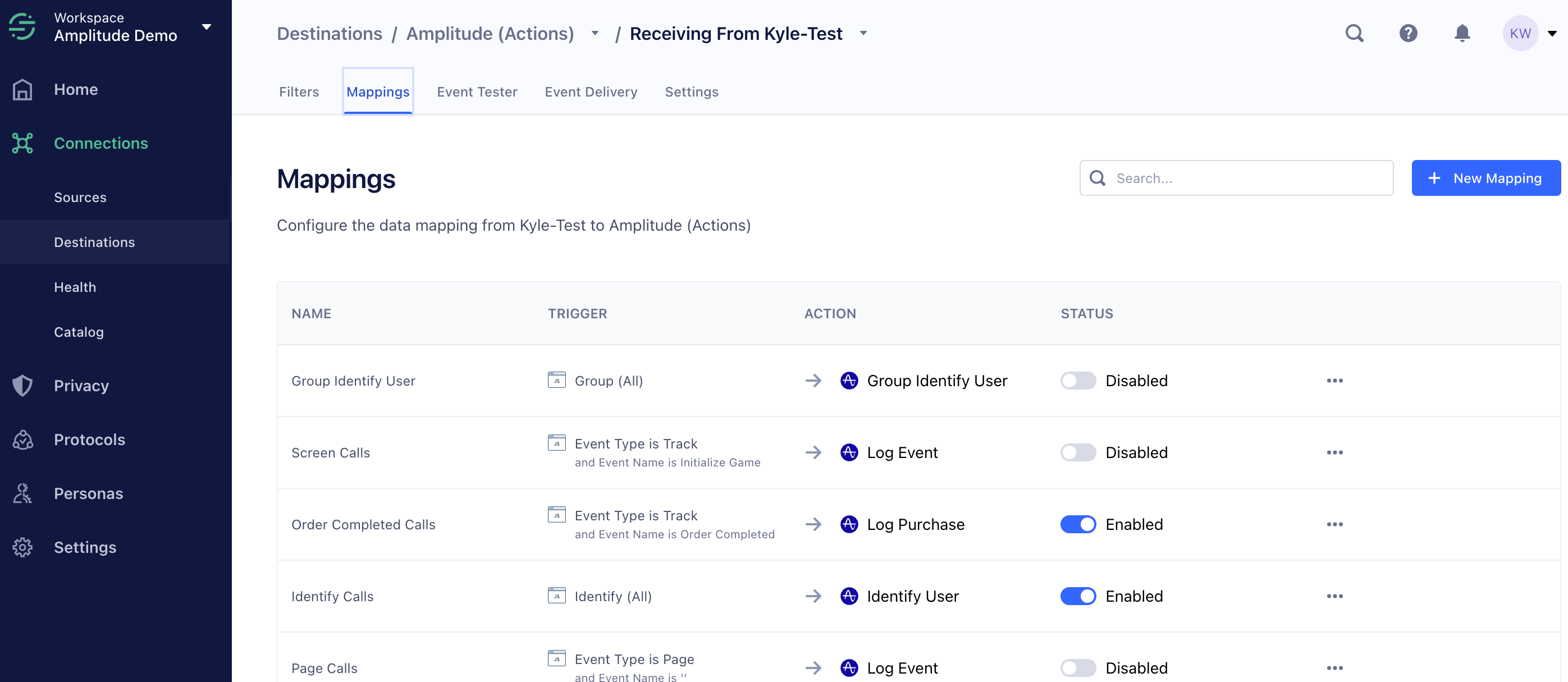Go to Destinations breadcrumb link
The width and height of the screenshot is (1568, 682).
coord(330,34)
